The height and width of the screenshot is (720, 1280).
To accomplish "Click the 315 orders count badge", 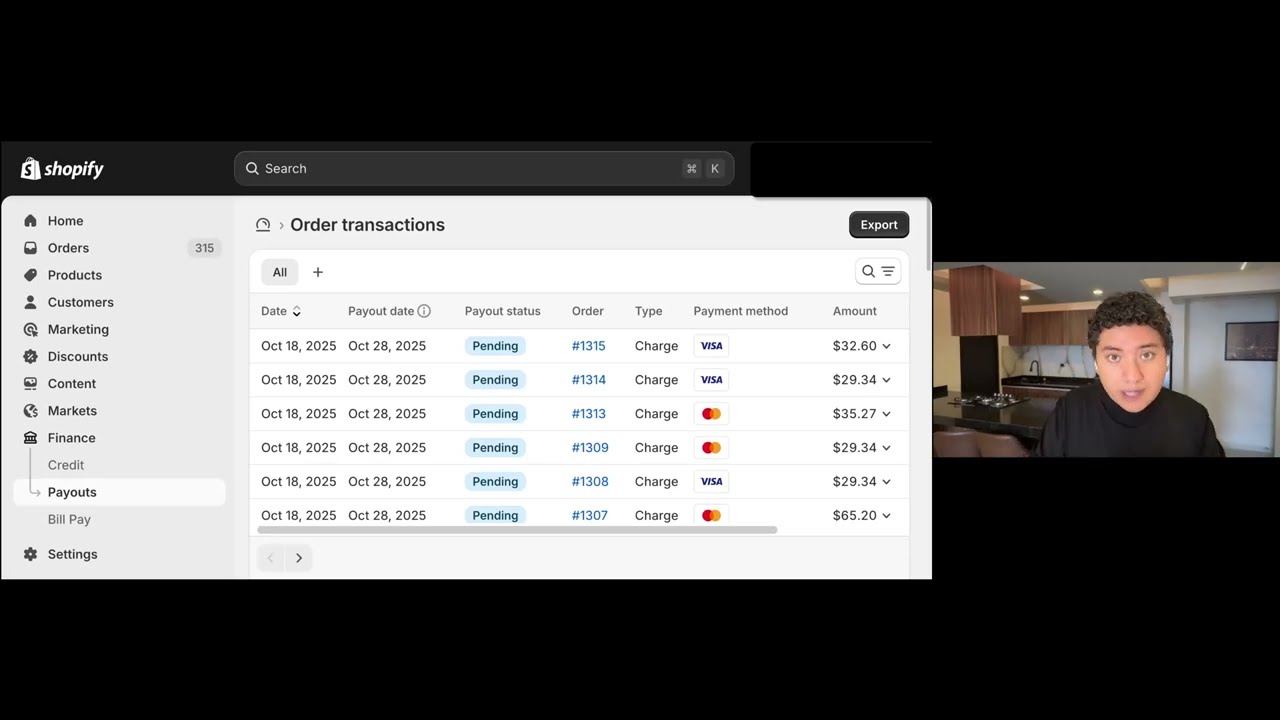I will (x=204, y=248).
